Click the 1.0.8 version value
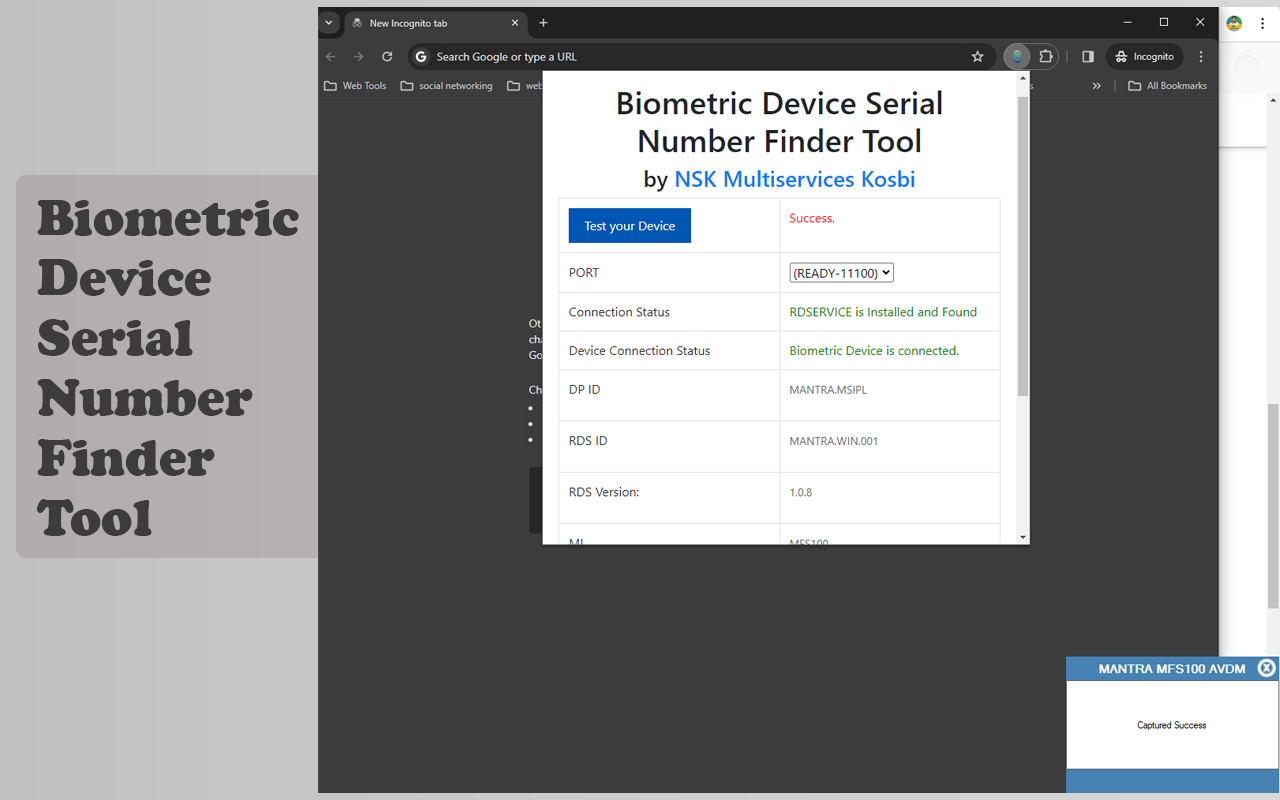This screenshot has height=800, width=1280. (x=801, y=492)
